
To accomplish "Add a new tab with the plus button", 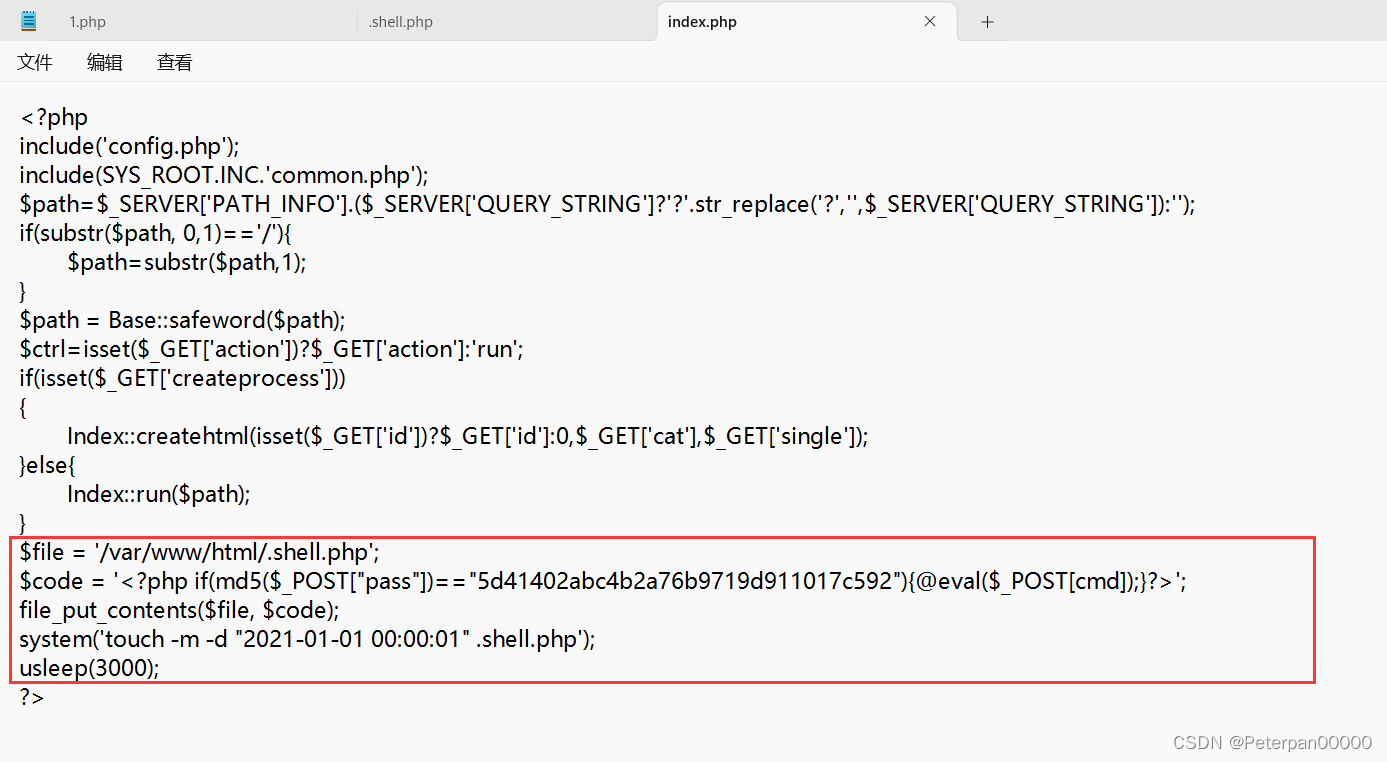I will [987, 21].
